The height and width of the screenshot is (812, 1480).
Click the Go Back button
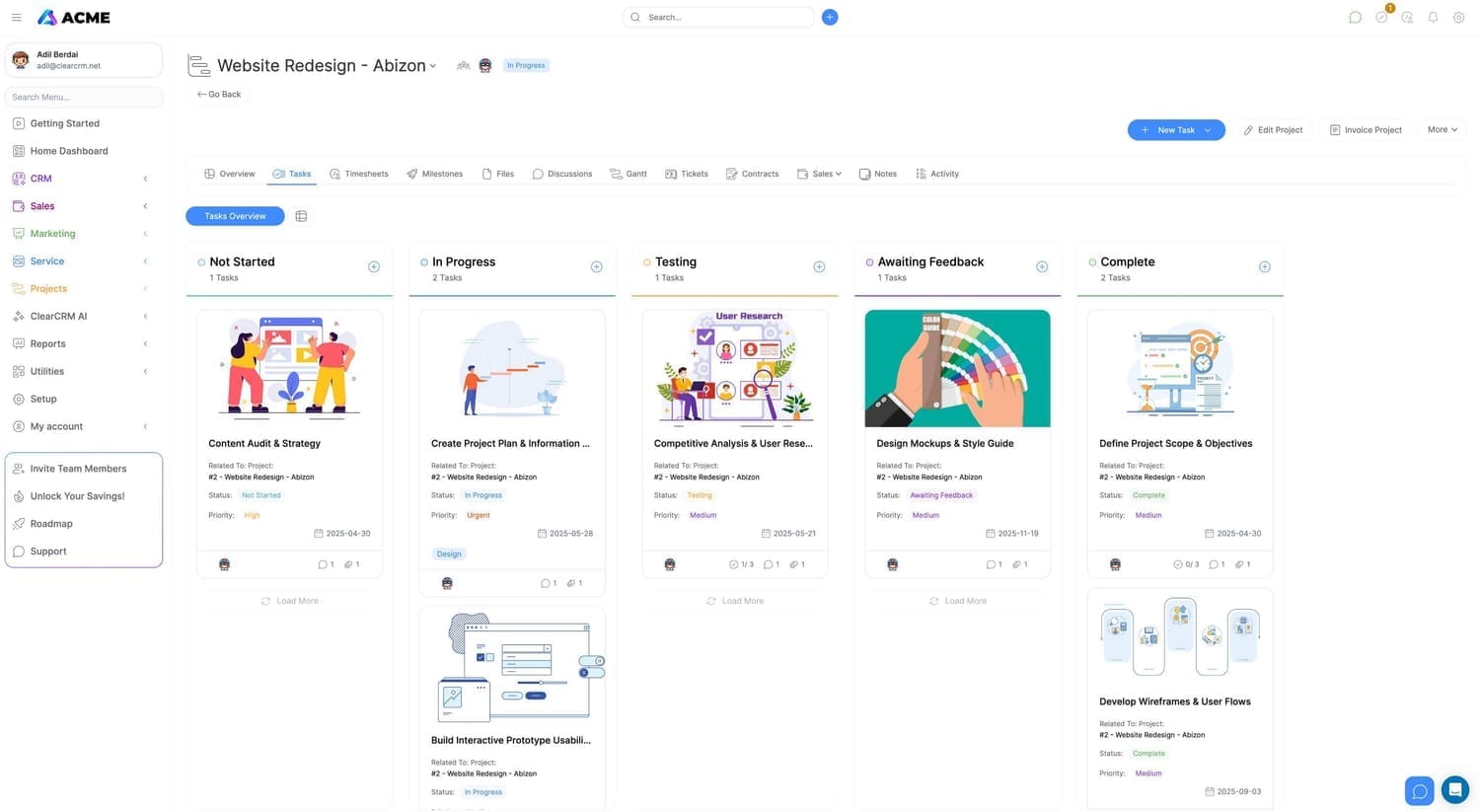219,95
